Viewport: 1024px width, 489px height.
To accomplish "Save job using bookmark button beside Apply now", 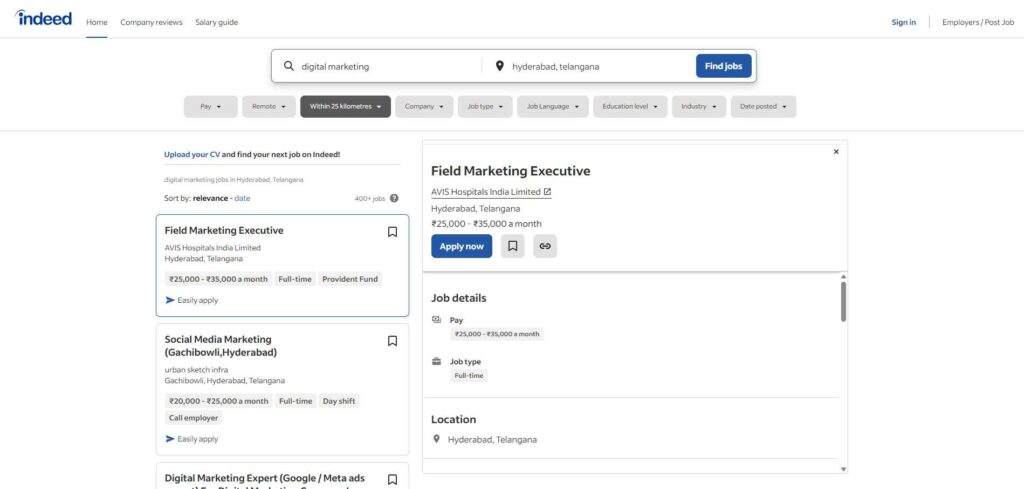I will pos(513,246).
